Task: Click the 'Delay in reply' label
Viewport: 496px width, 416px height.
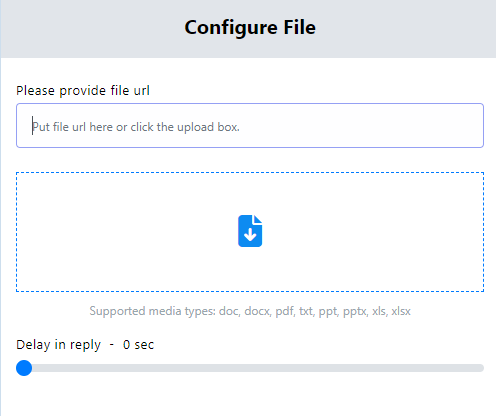Action: pos(59,345)
